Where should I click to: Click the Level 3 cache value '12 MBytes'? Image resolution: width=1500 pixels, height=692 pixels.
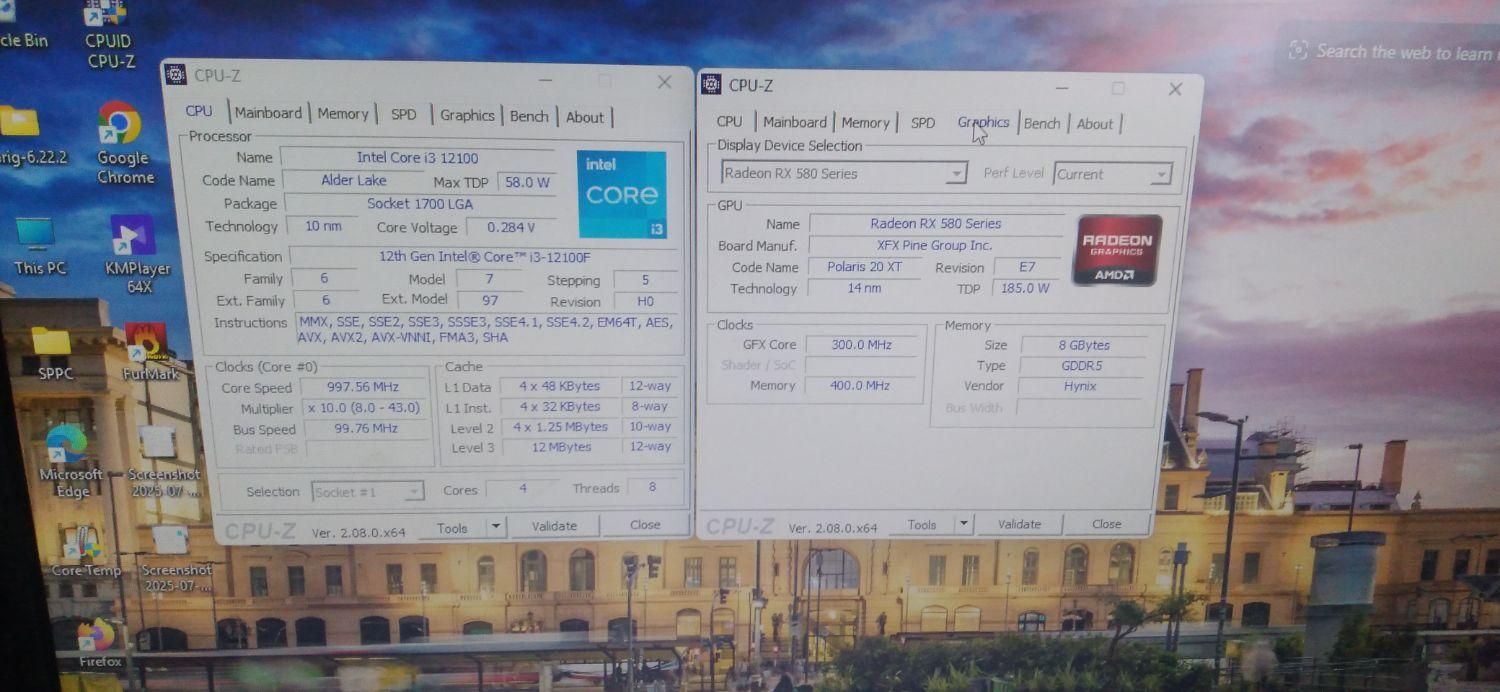[x=561, y=447]
